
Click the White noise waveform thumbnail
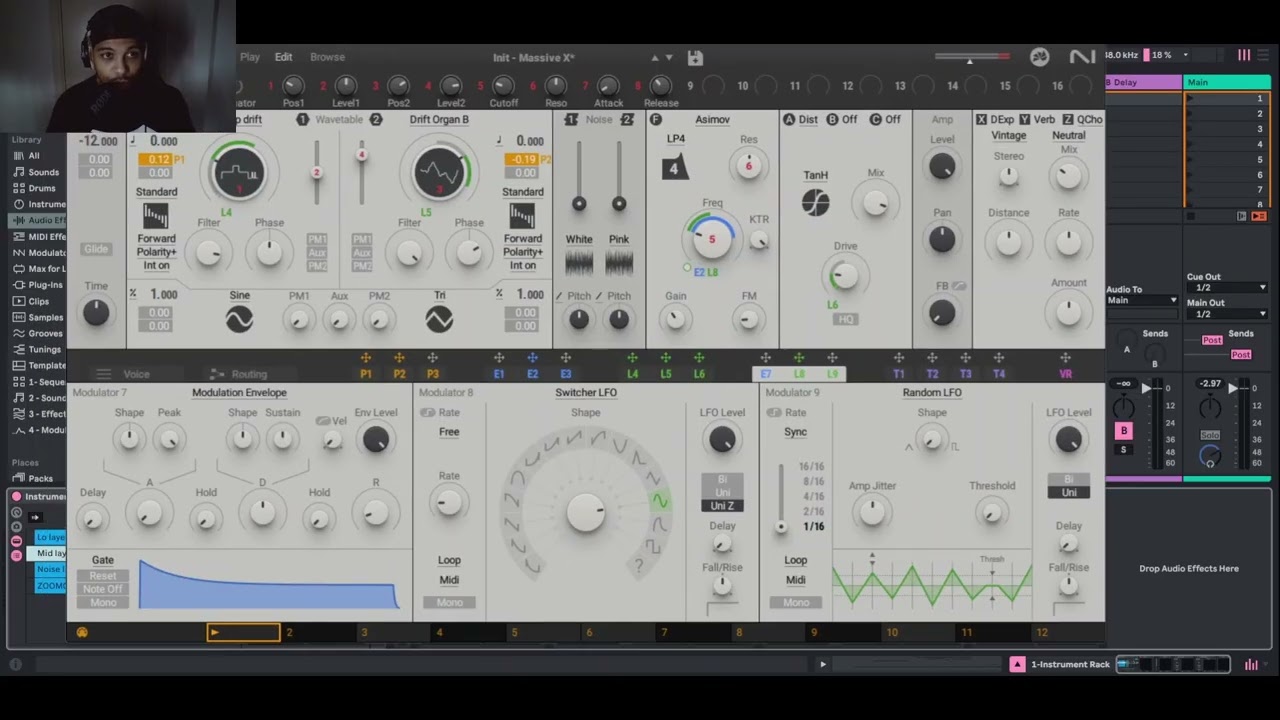(x=579, y=262)
